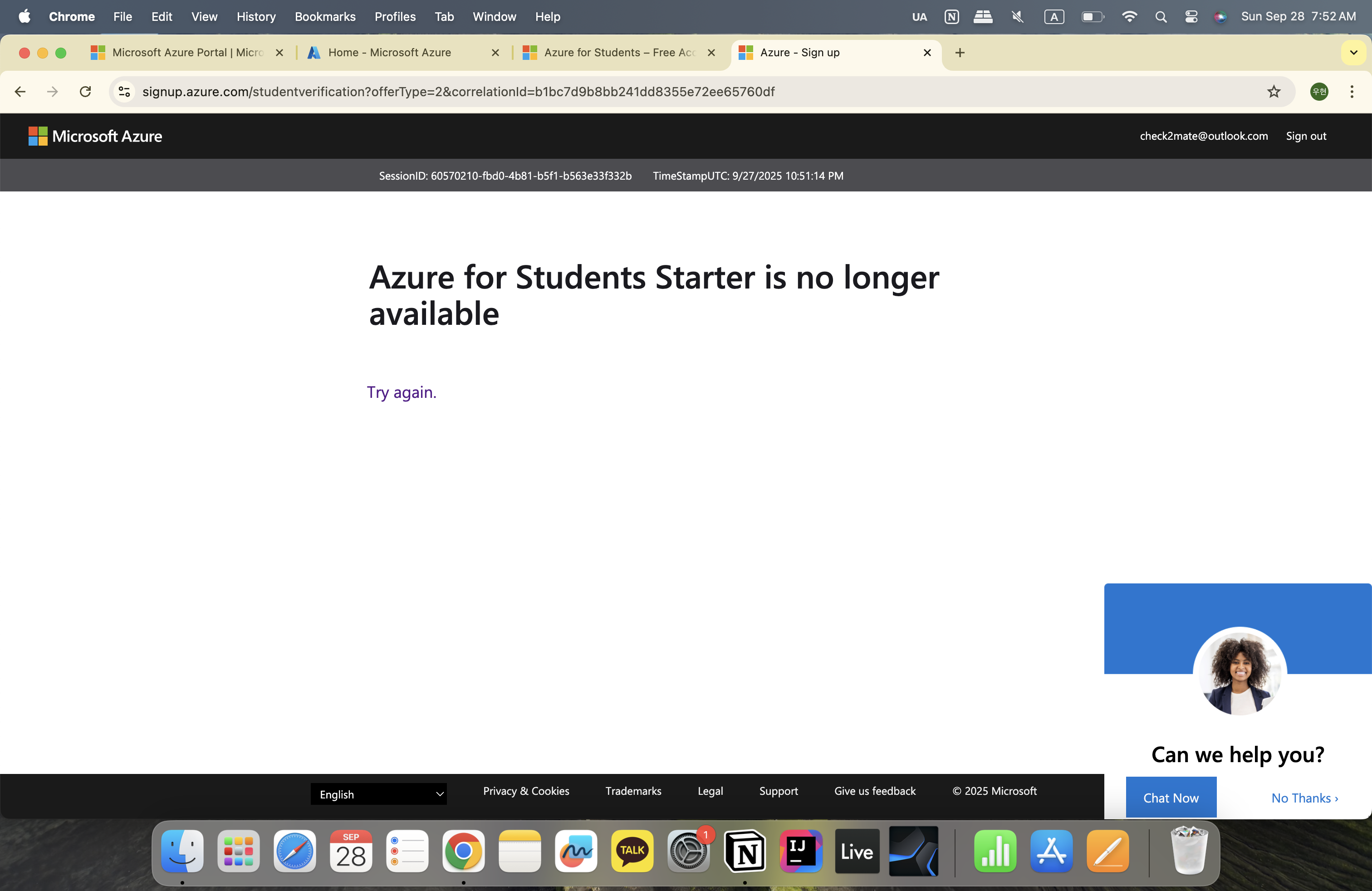Bookmark this page with the star icon
This screenshot has height=891, width=1372.
coord(1274,92)
